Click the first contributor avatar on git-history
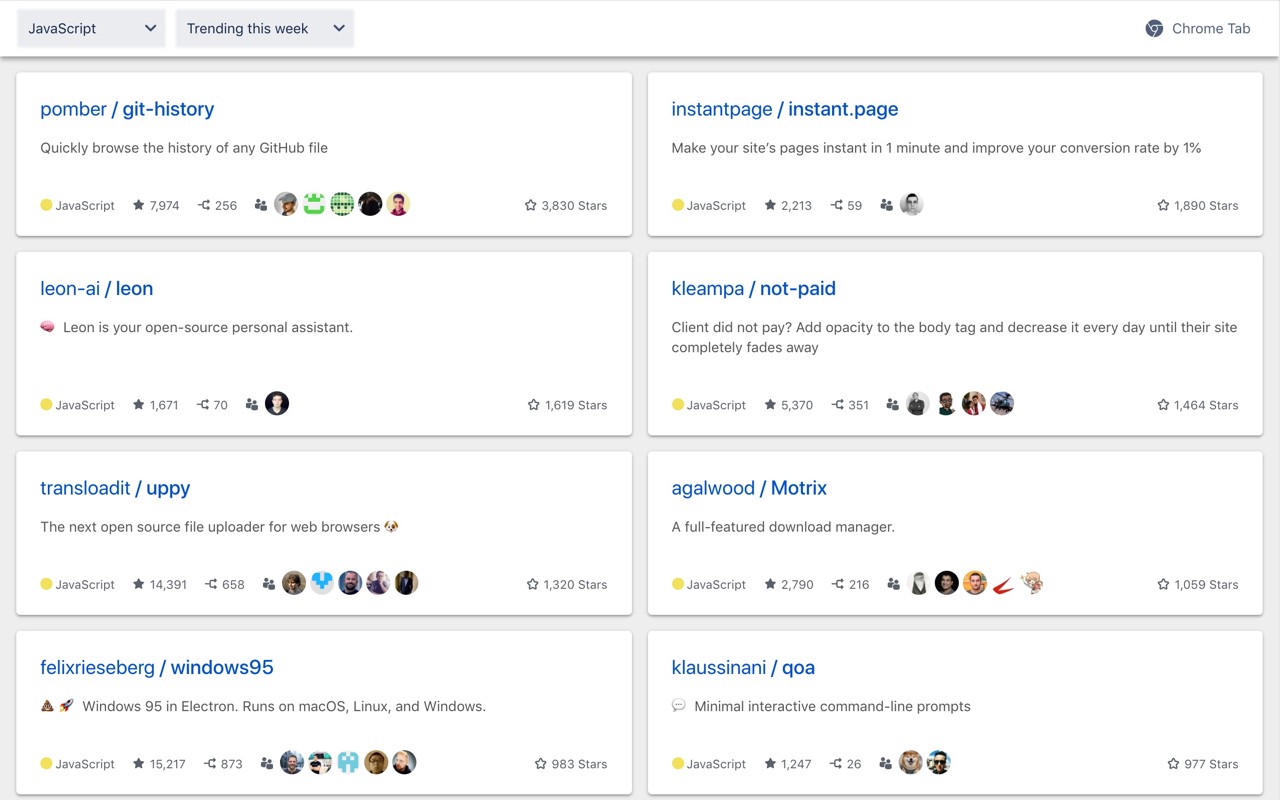Image resolution: width=1280 pixels, height=800 pixels. [286, 204]
